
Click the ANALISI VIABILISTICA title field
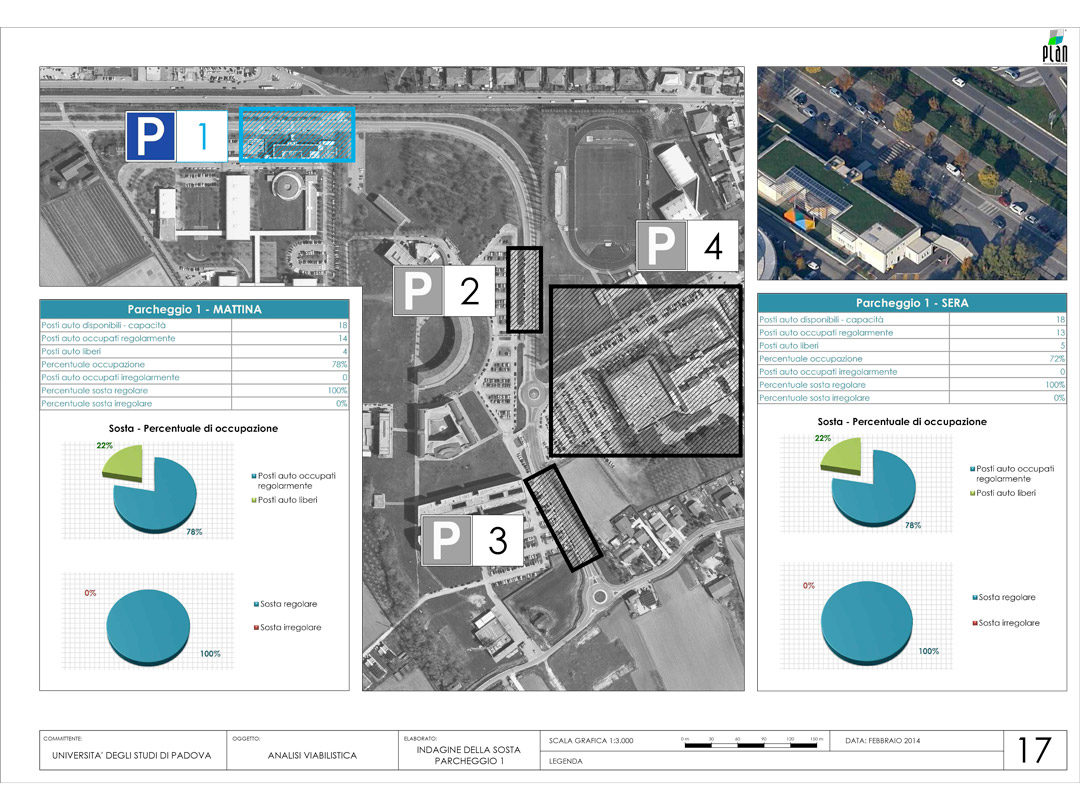tap(312, 756)
